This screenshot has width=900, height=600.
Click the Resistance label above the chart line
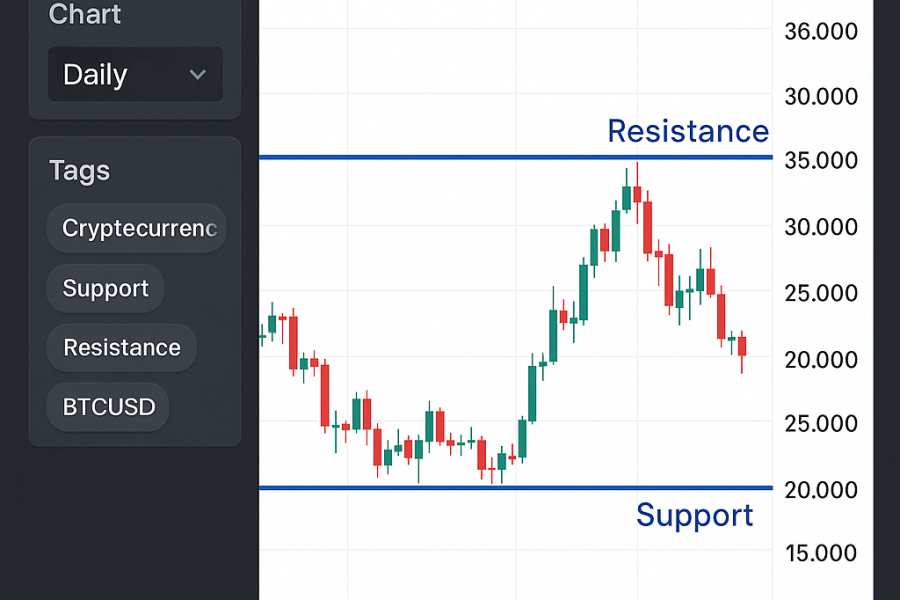(688, 131)
